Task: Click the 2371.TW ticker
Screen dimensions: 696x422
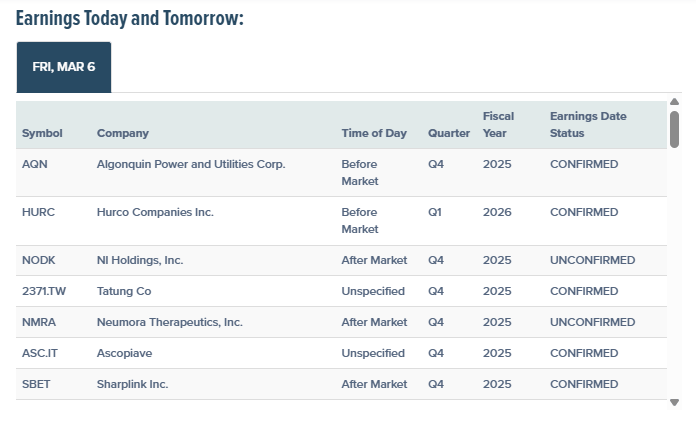Action: click(x=45, y=291)
